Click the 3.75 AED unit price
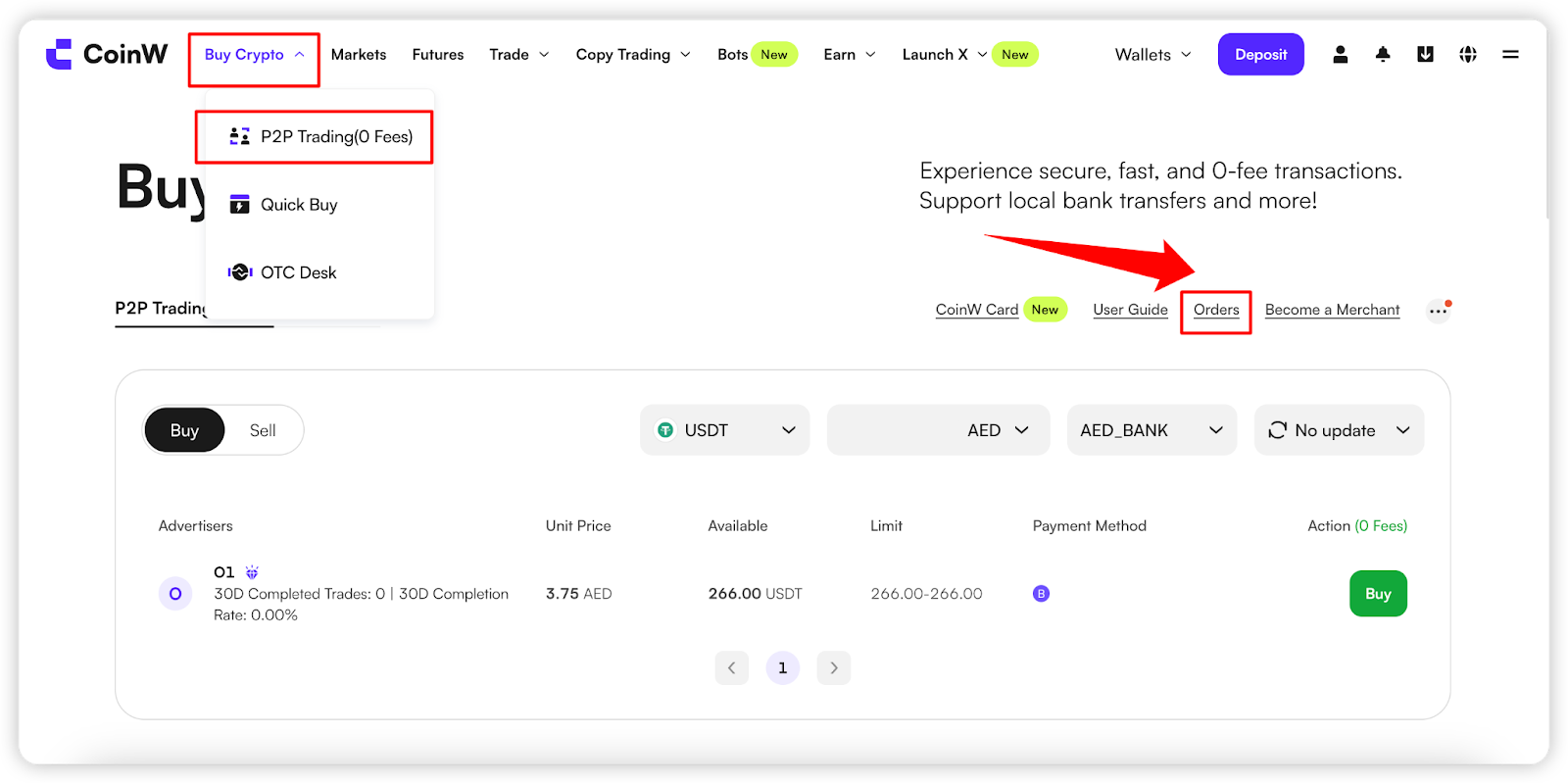Screen dimensions: 1568x783 tap(578, 594)
